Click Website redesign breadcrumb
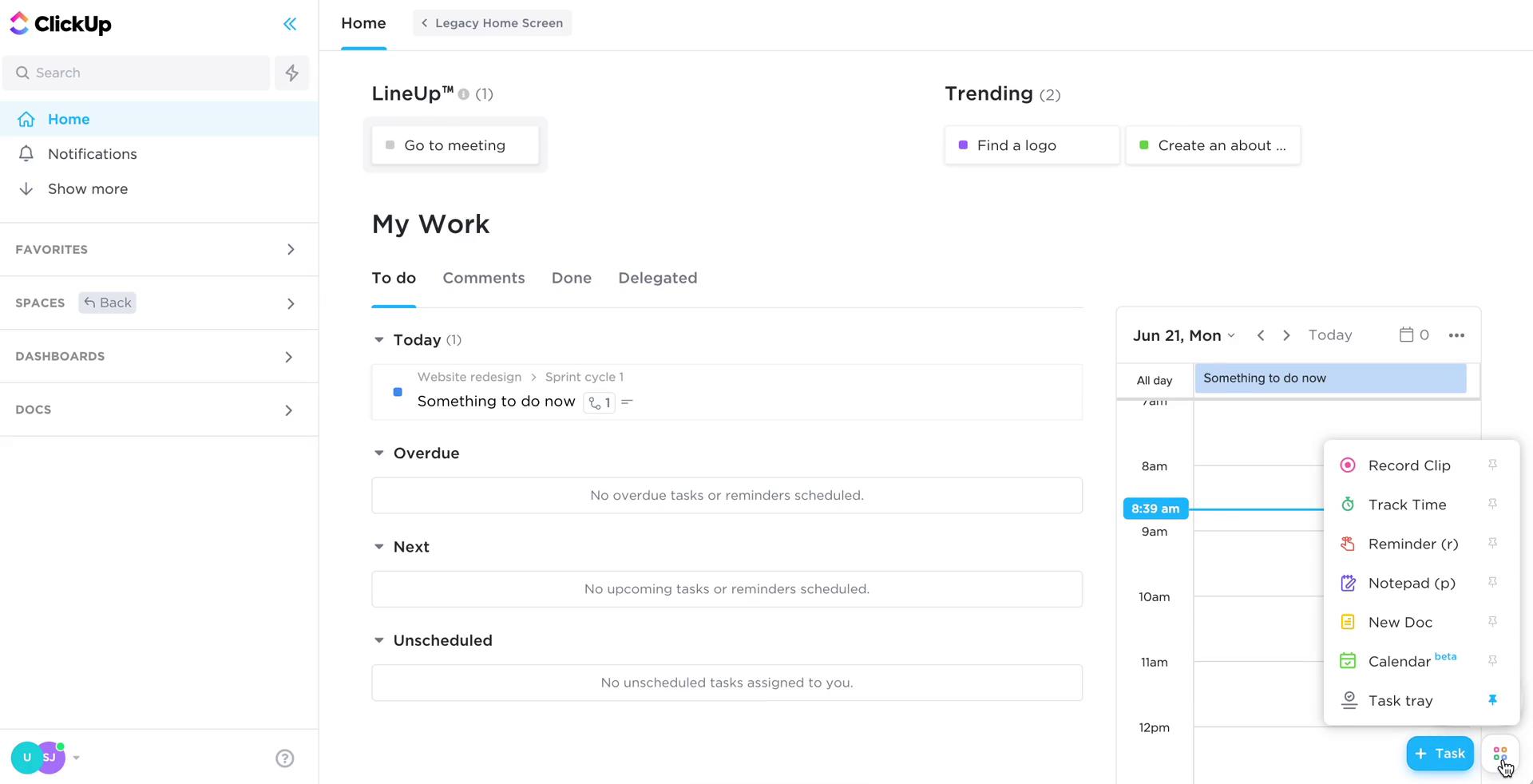The image size is (1533, 784). pos(469,377)
